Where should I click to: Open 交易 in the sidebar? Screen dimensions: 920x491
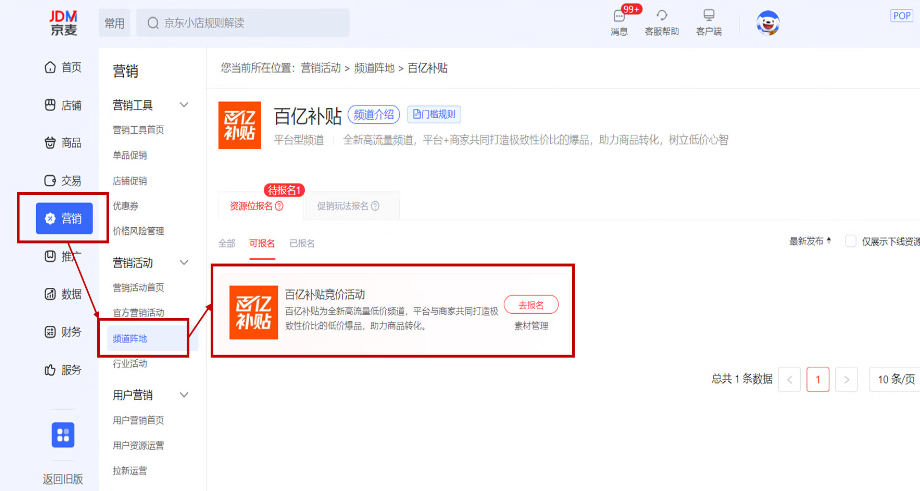click(x=63, y=181)
